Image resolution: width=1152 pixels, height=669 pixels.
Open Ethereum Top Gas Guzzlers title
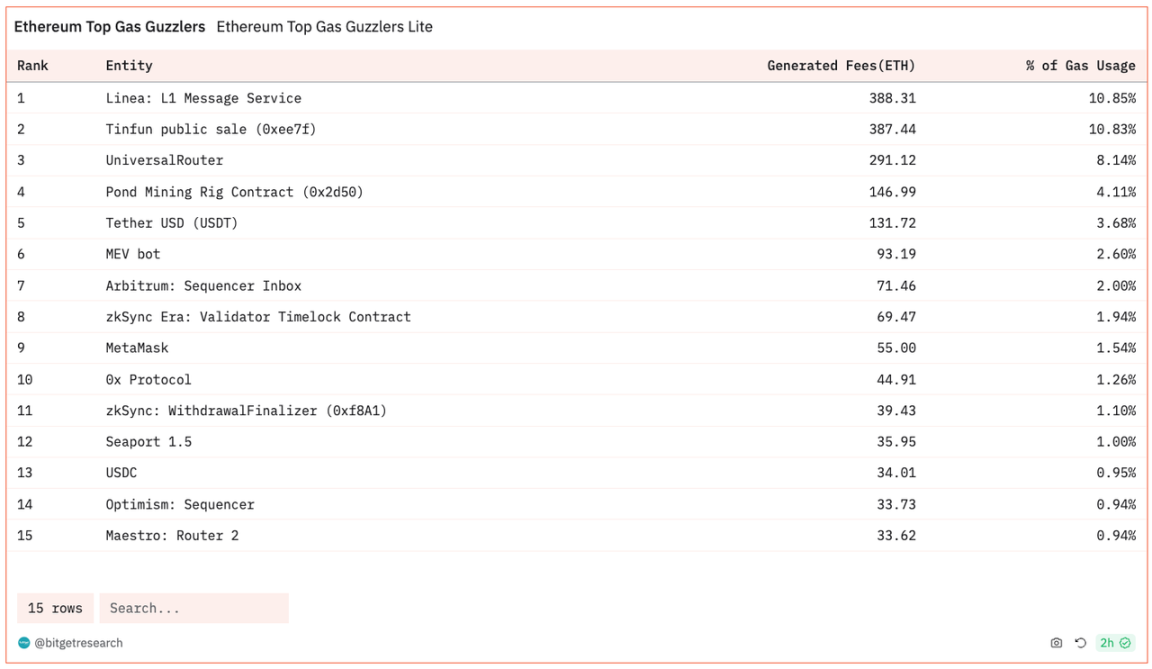point(109,27)
